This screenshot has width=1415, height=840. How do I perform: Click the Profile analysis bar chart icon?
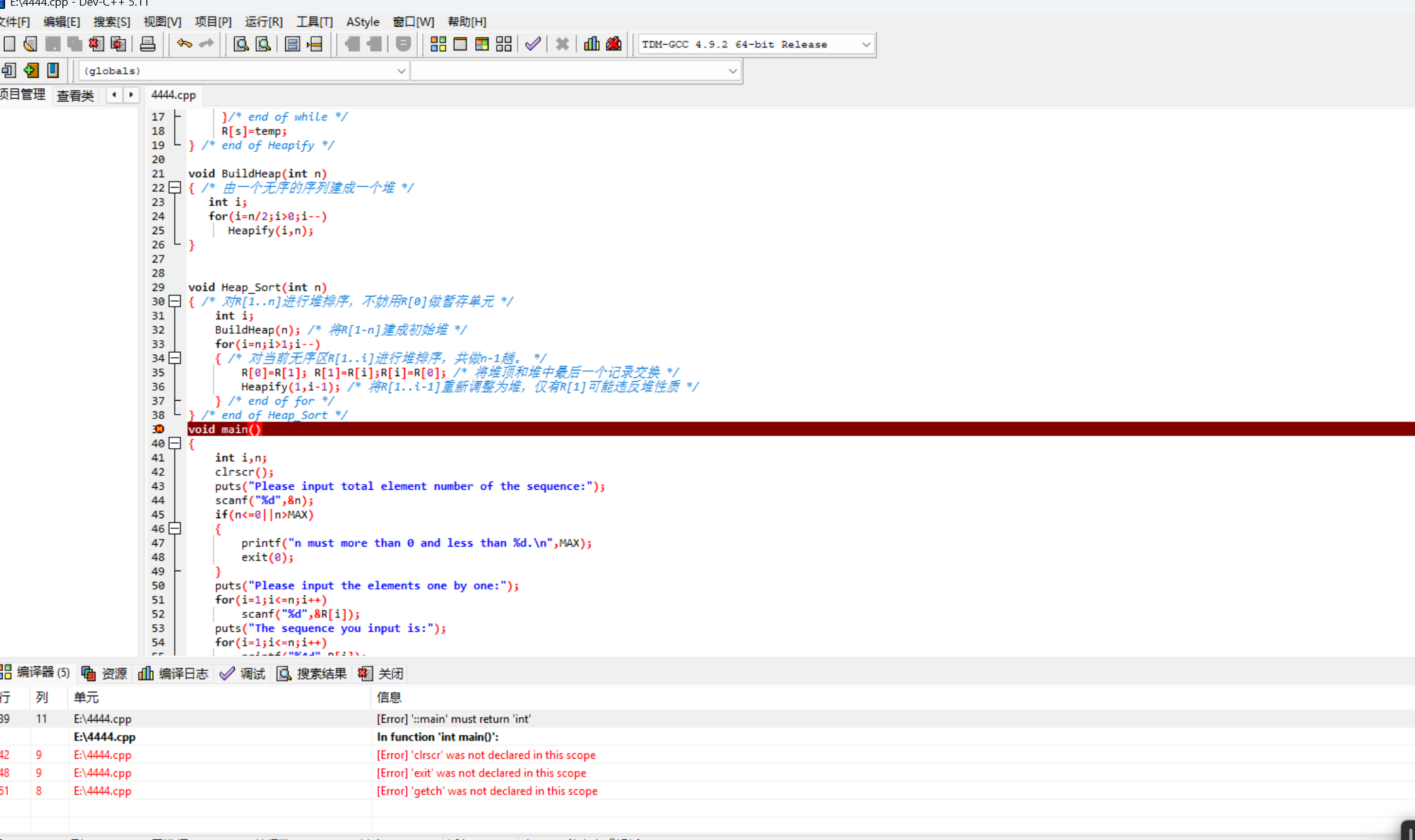tap(591, 44)
